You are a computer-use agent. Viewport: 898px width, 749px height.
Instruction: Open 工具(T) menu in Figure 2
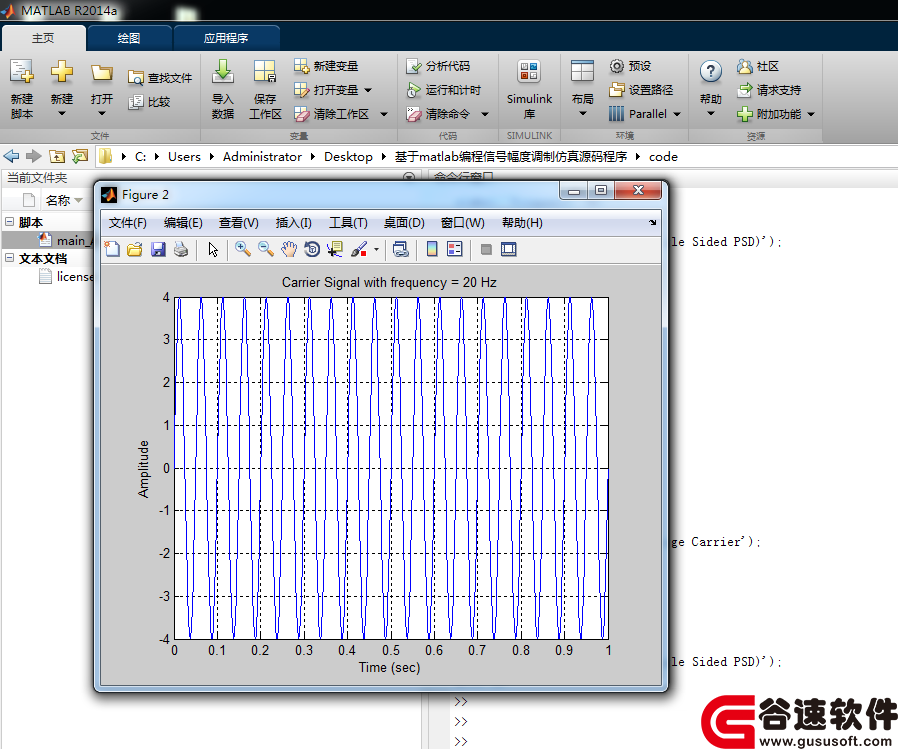tap(348, 222)
